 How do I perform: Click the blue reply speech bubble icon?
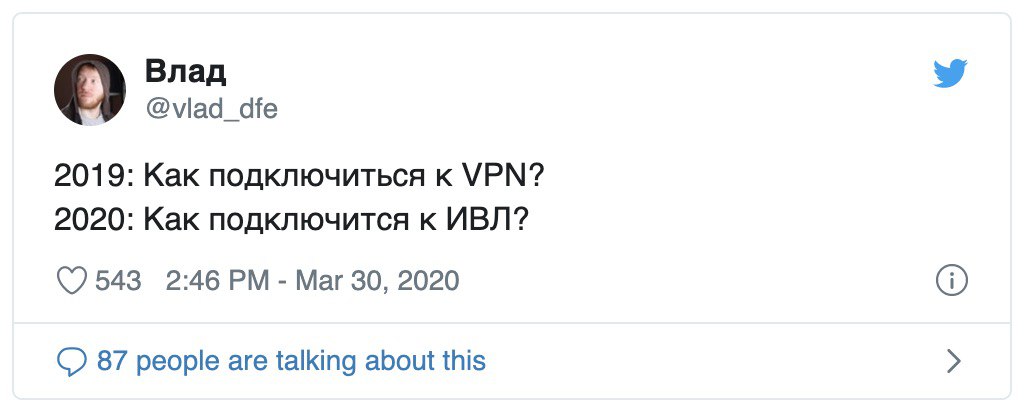point(72,360)
